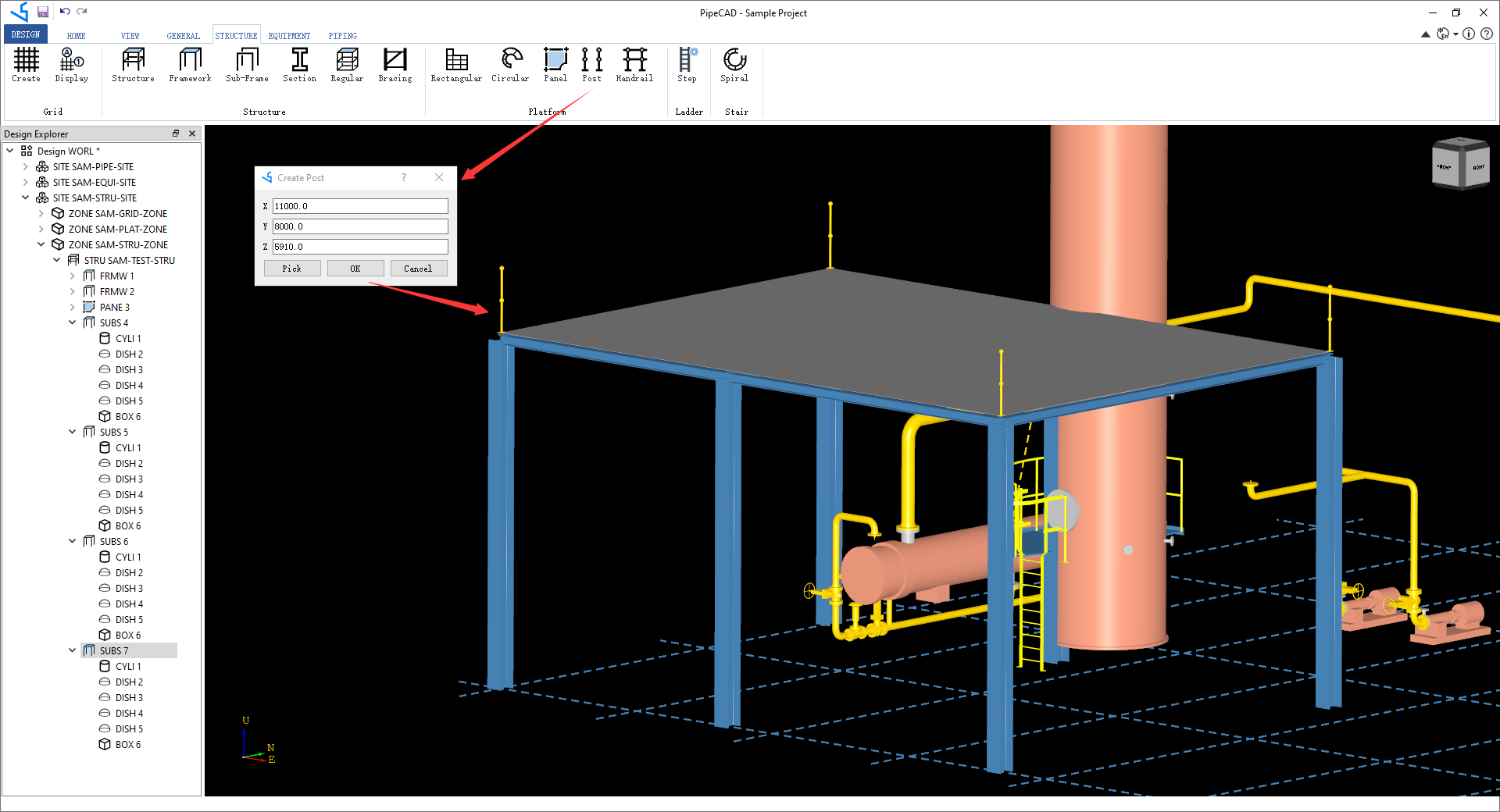Select the Handrail tool
The image size is (1500, 812).
(x=634, y=66)
